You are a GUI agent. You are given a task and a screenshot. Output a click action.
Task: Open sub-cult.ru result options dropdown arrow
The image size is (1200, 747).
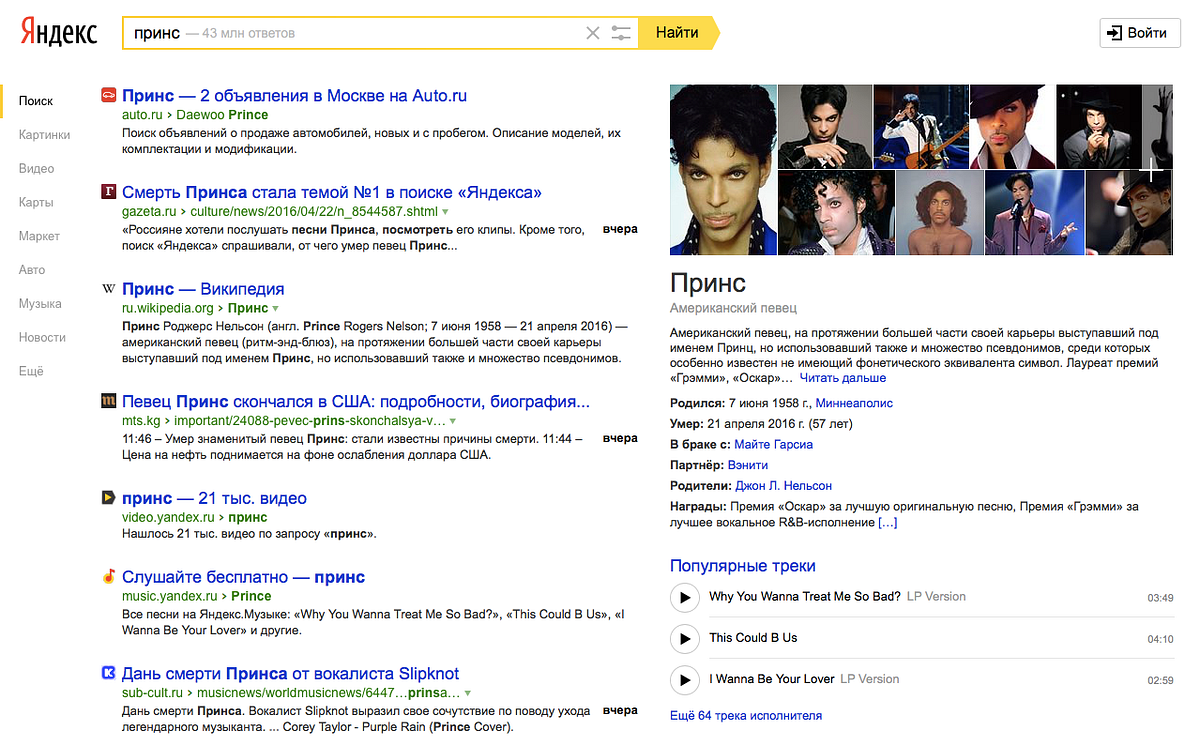coord(468,693)
